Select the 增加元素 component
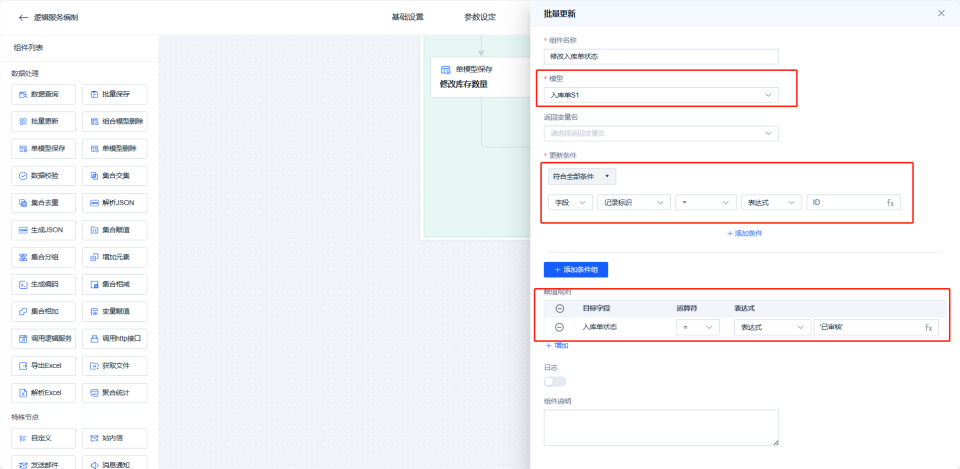Screen dimensions: 960x469 [x=114, y=257]
